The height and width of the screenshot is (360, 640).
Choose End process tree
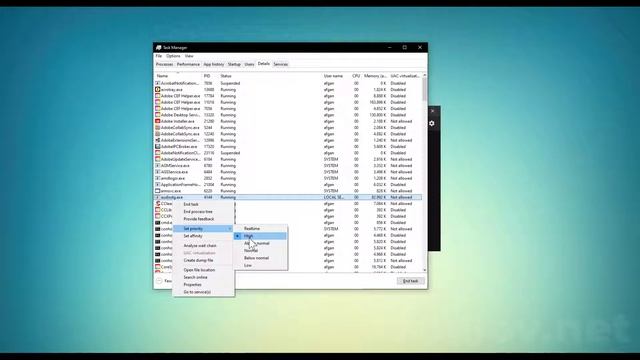tap(203, 211)
